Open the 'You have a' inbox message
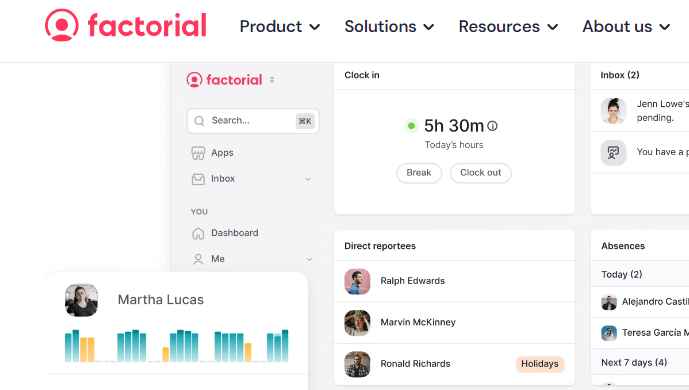 click(663, 152)
